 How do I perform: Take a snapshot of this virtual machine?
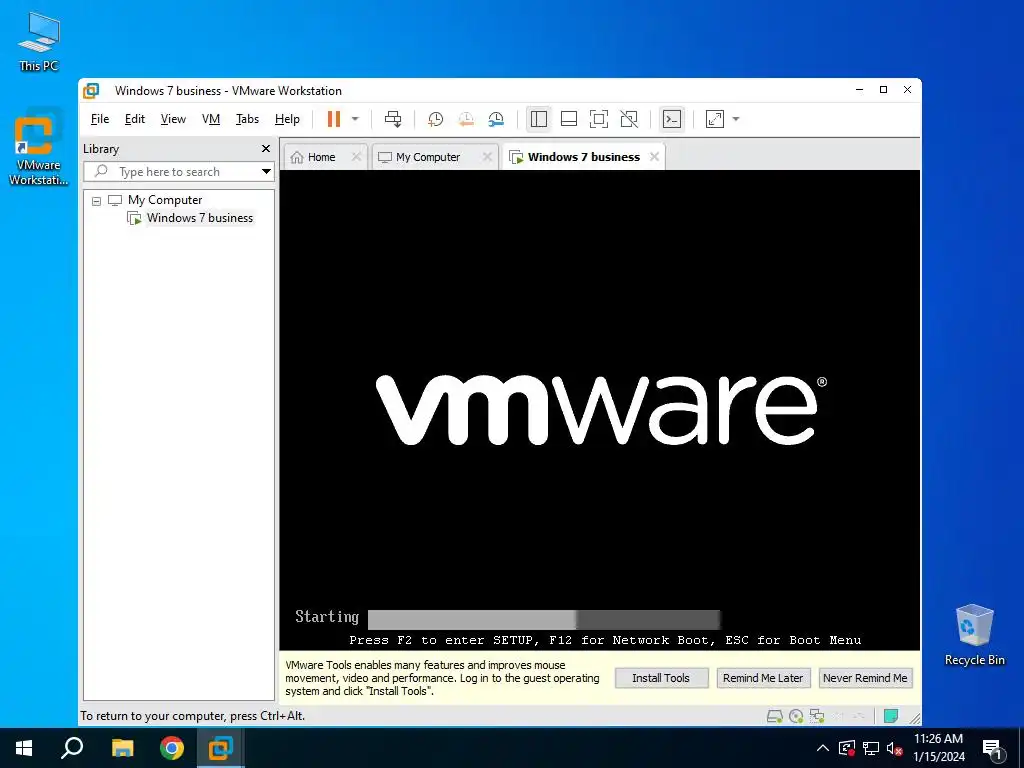pyautogui.click(x=435, y=119)
